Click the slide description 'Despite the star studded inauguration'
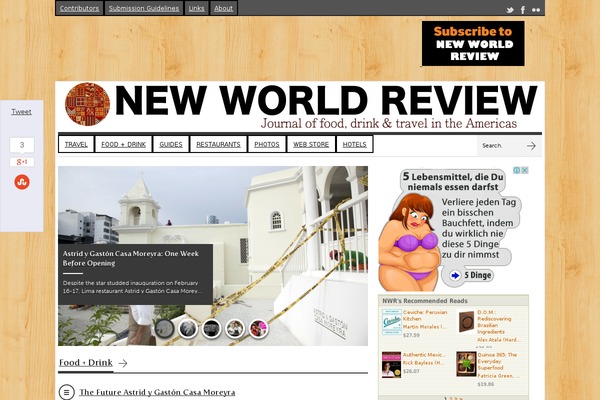This screenshot has width=600, height=400. pos(130,287)
